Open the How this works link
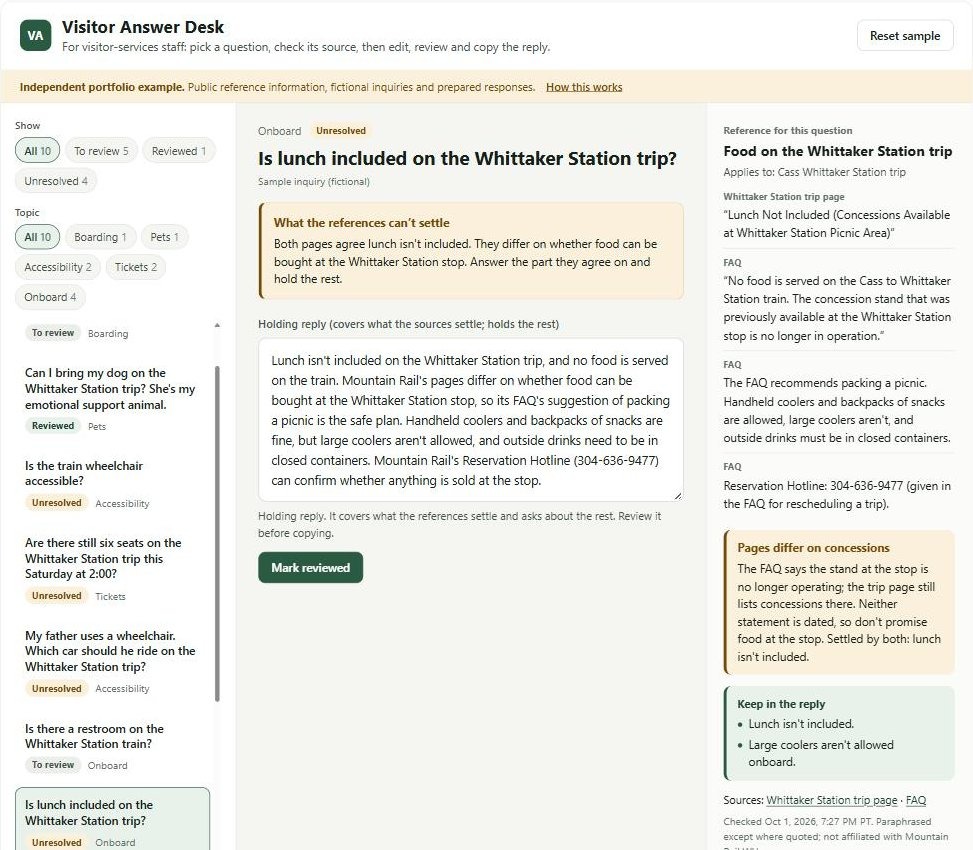Screen dimensions: 973x850 point(584,87)
